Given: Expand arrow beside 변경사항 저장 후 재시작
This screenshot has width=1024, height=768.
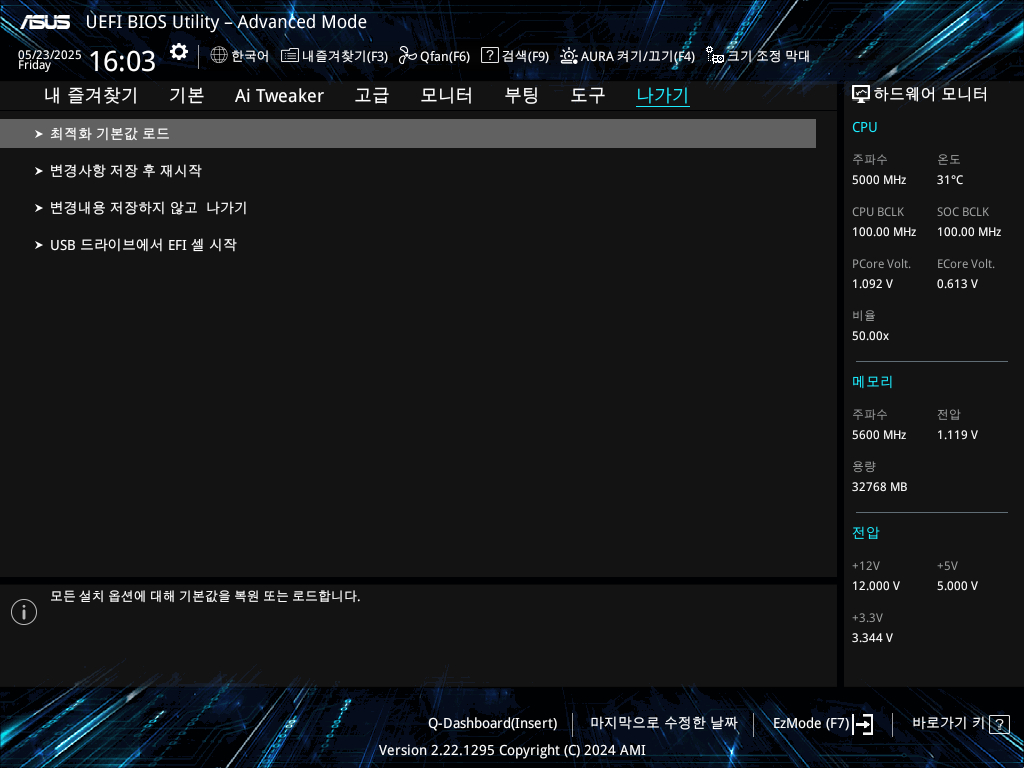Looking at the screenshot, I should point(39,171).
